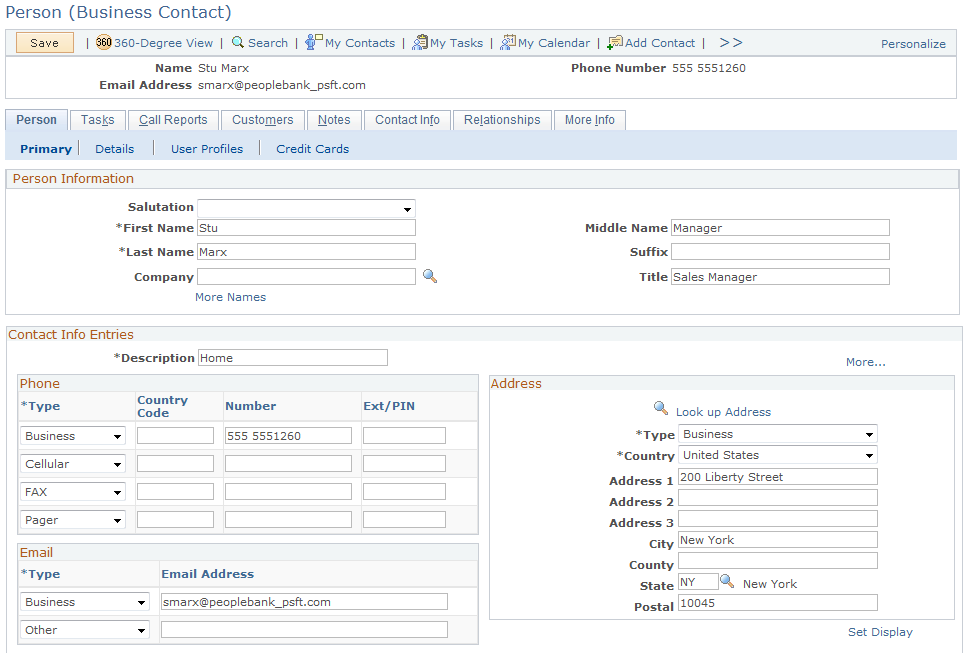Click the Business phone Number field
This screenshot has width=968, height=653.
[x=288, y=436]
